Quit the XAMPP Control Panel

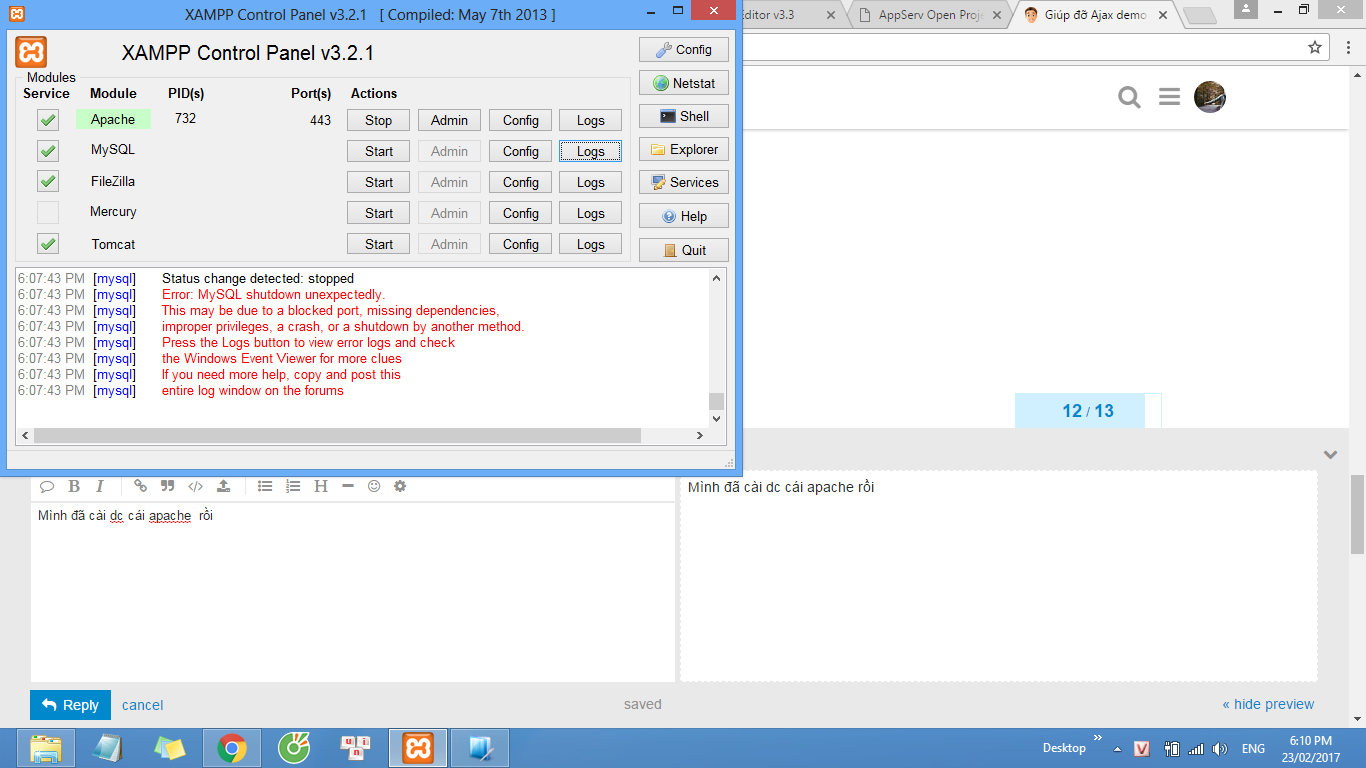click(x=684, y=250)
